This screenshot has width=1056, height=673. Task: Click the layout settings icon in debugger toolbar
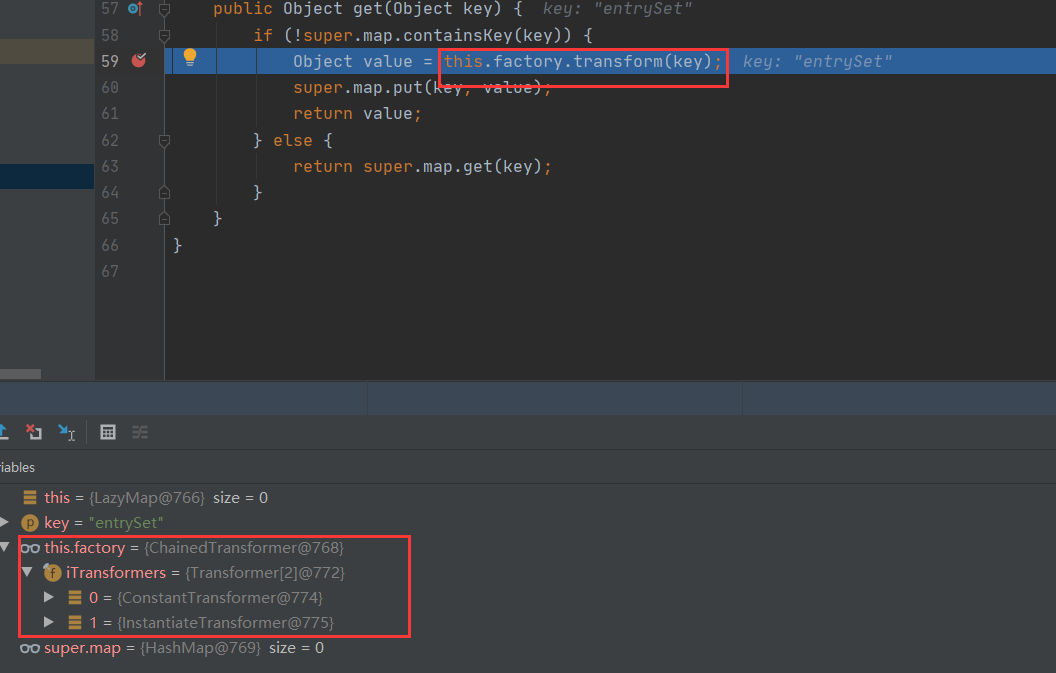click(139, 431)
